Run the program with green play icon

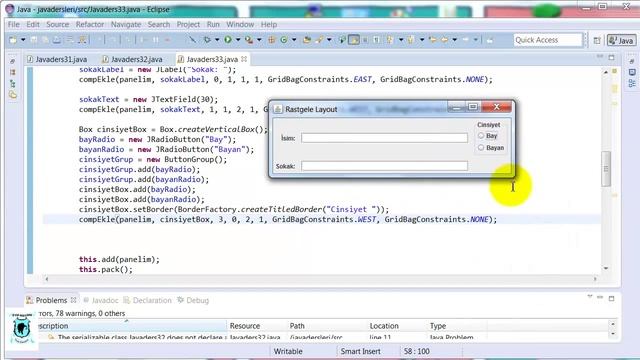click(228, 40)
